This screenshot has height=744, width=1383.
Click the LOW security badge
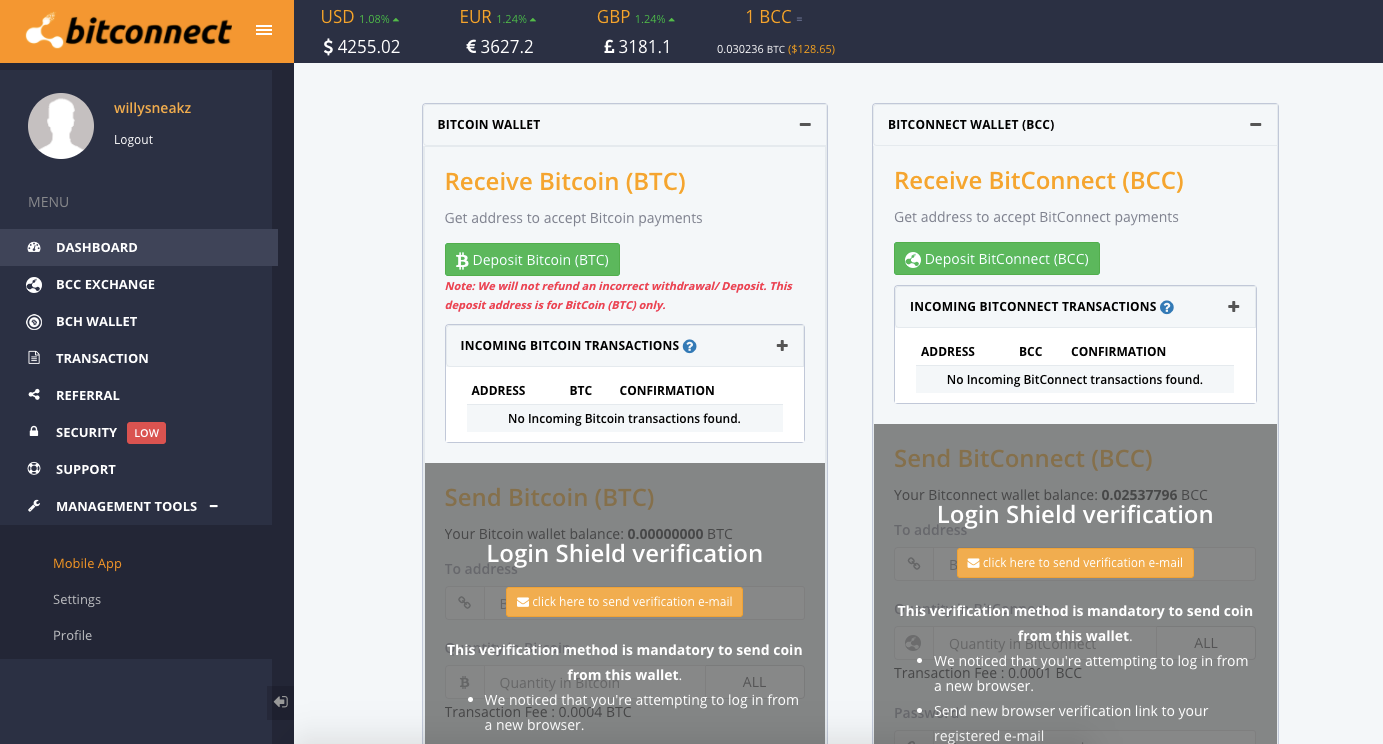coord(146,433)
